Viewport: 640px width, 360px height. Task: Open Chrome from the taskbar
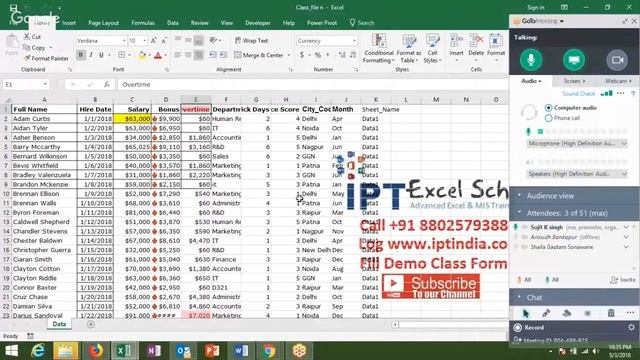coord(269,351)
